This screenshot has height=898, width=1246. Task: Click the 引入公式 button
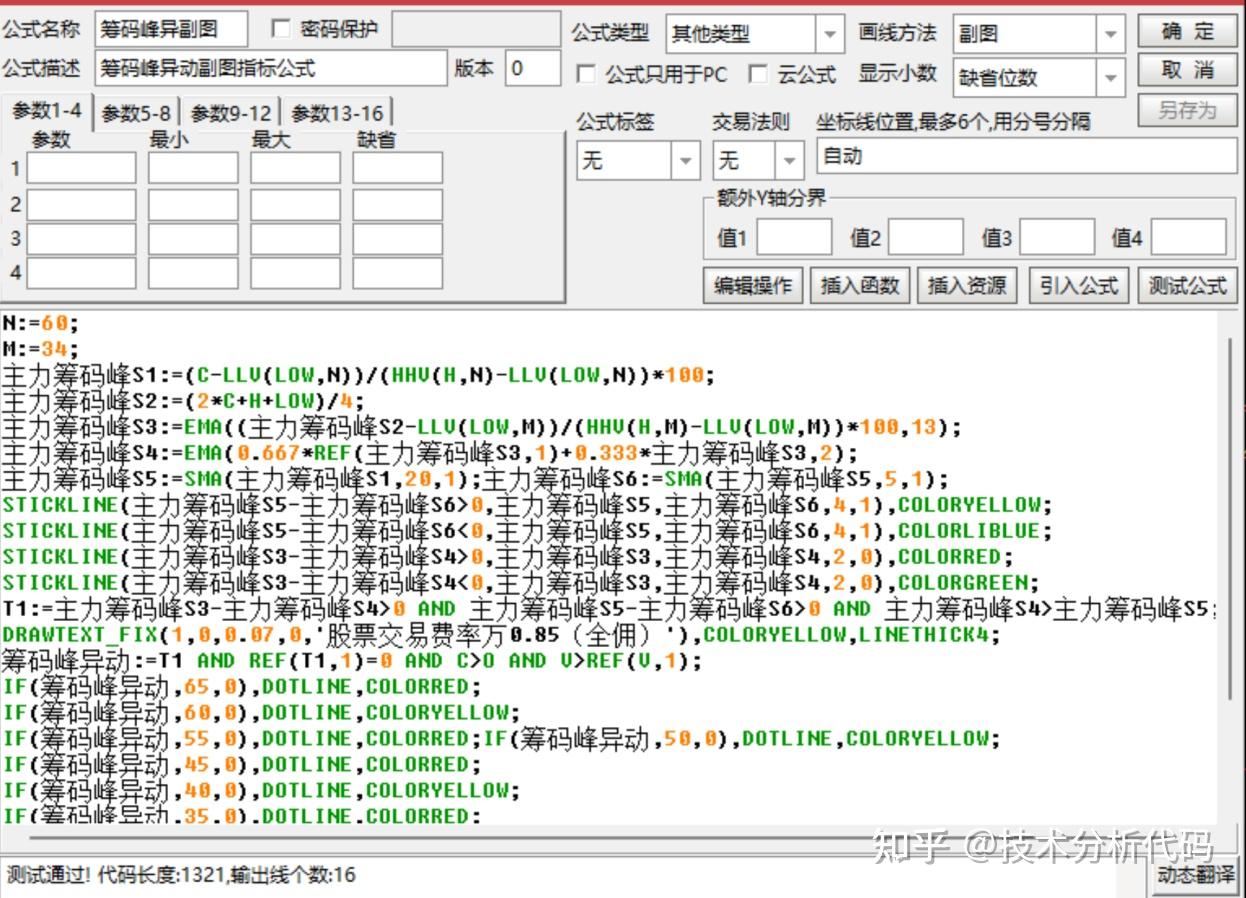pos(1078,285)
